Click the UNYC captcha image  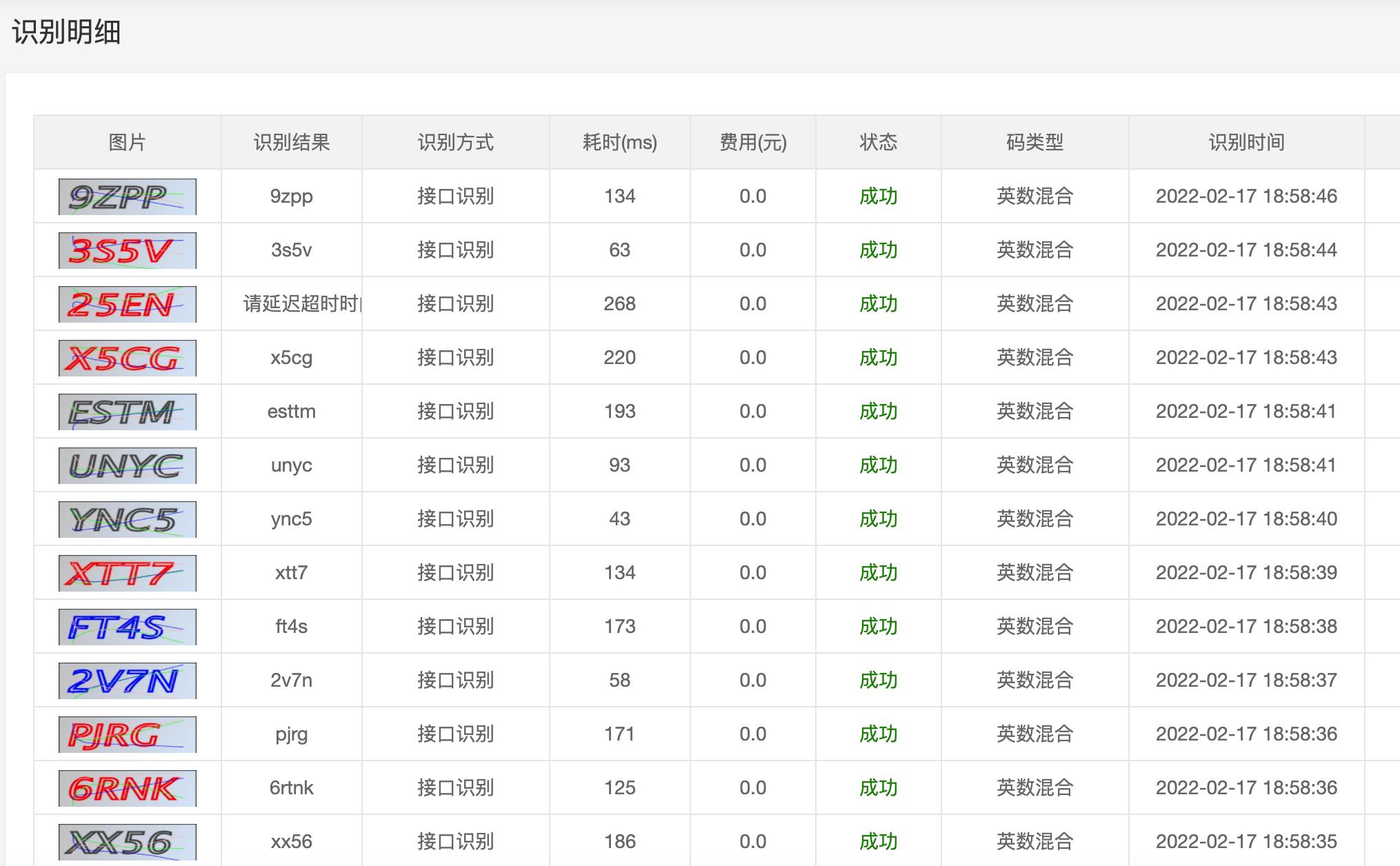click(x=128, y=465)
